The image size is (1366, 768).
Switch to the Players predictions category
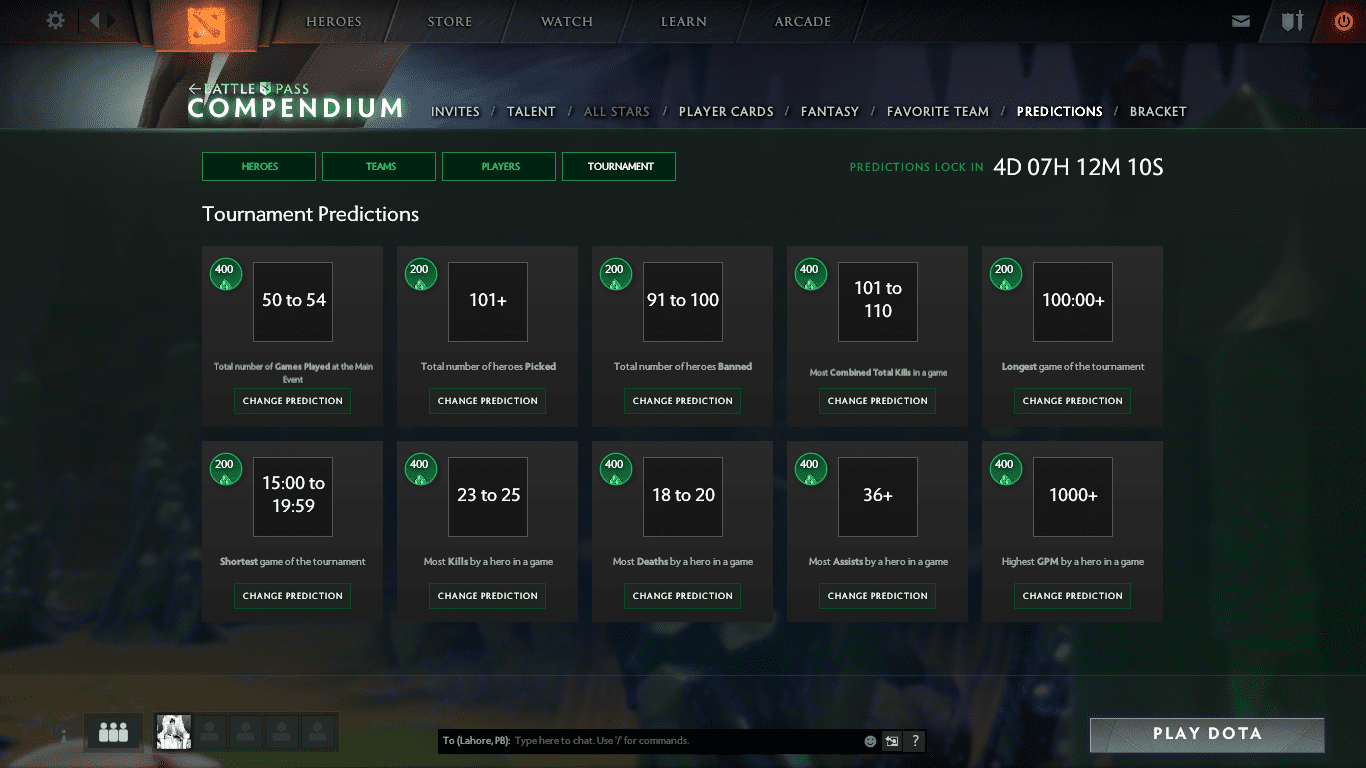(499, 166)
